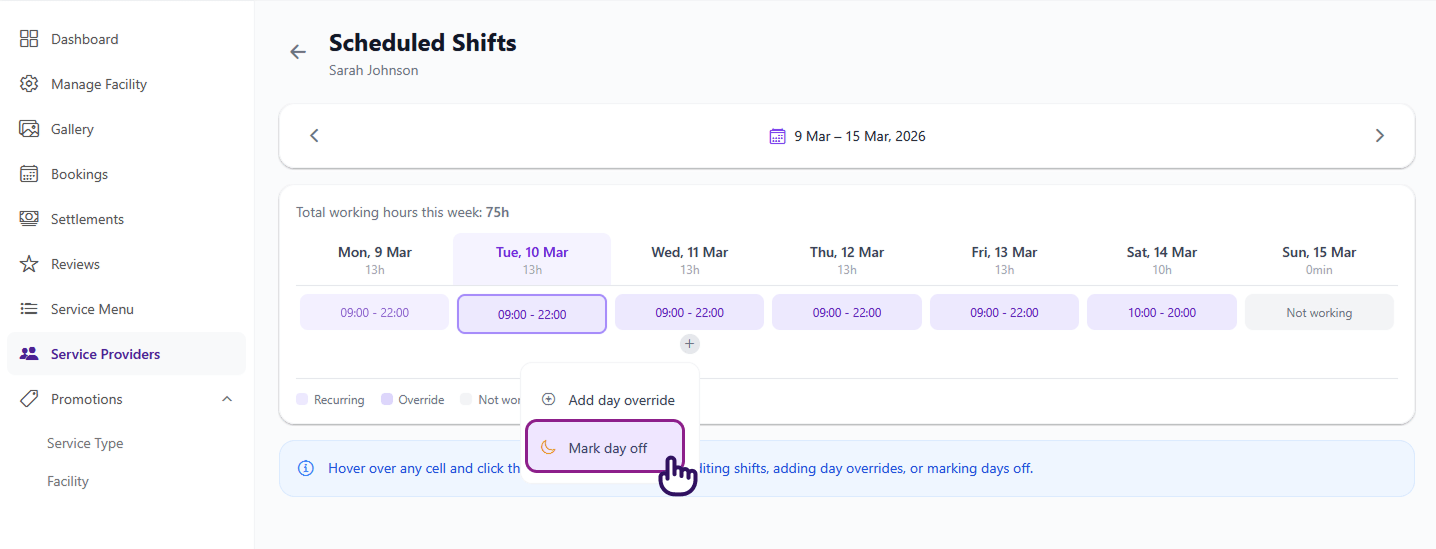1436x549 pixels.
Task: Choose Add day override option
Action: [x=609, y=400]
